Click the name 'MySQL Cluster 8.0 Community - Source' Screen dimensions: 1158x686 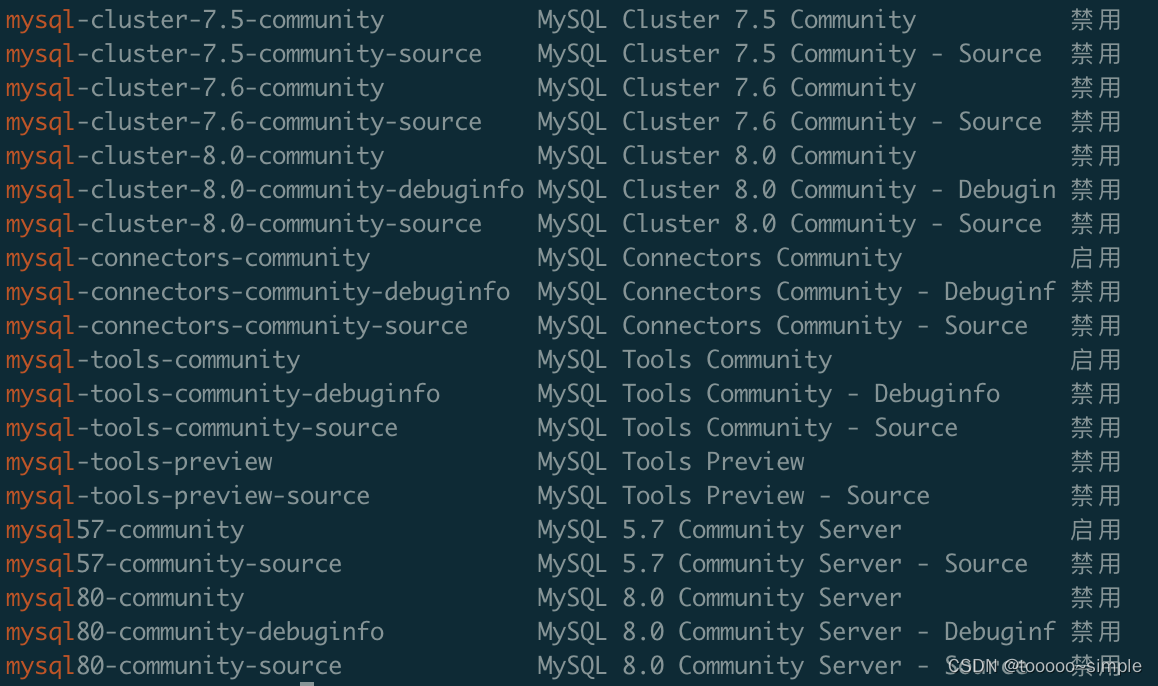point(789,224)
